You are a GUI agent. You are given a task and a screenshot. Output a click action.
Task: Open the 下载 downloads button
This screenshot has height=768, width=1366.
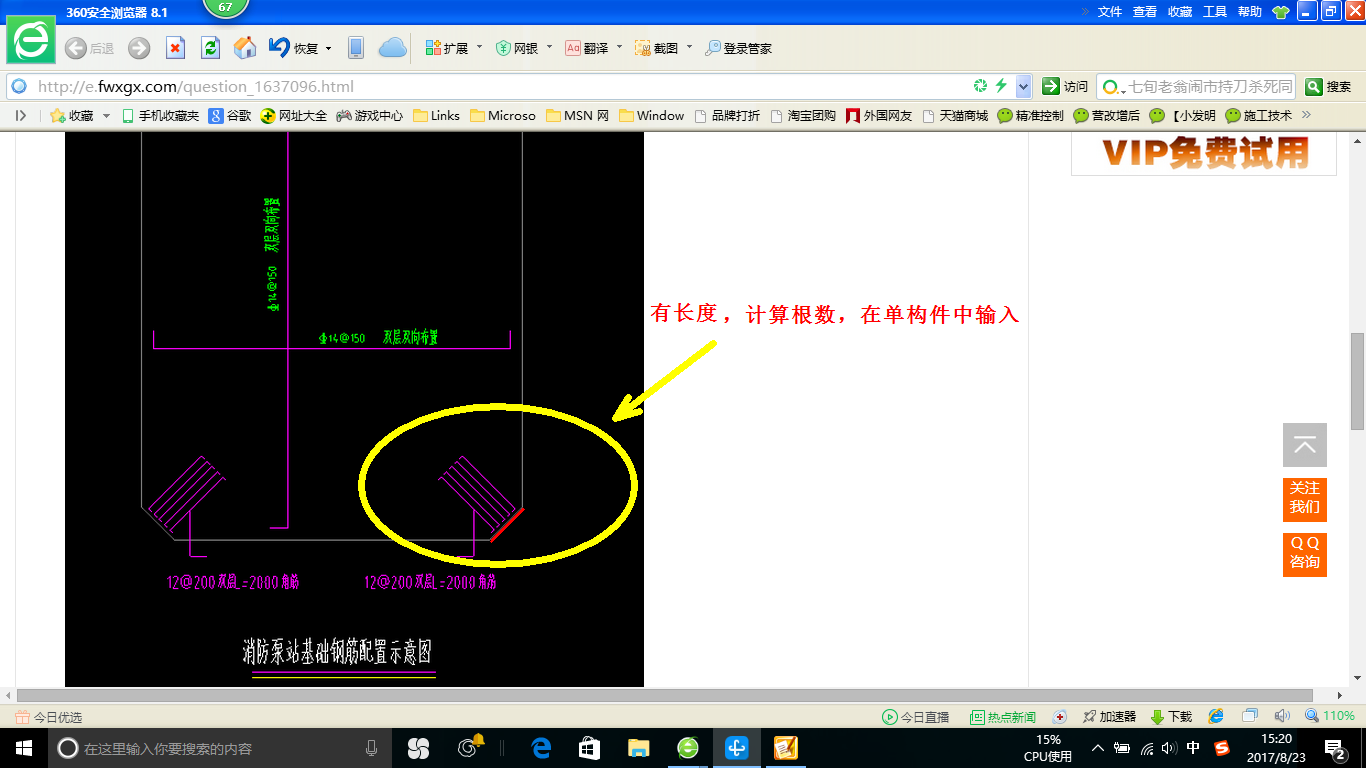(x=1171, y=717)
